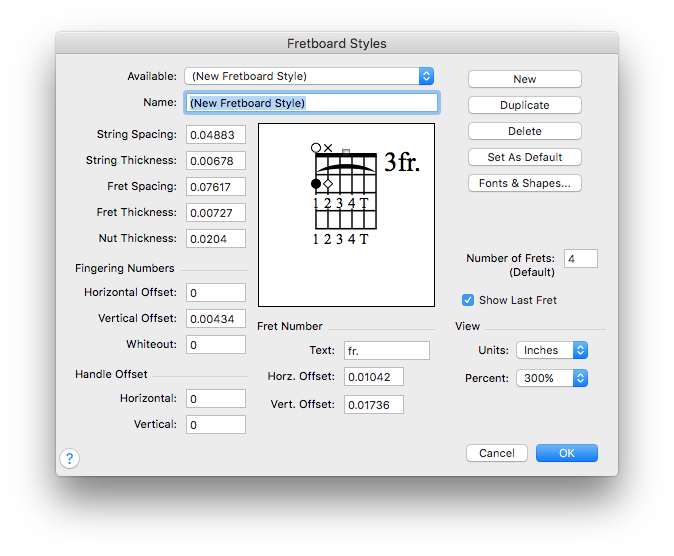Click the barre arc in fretboard preview

(346, 168)
